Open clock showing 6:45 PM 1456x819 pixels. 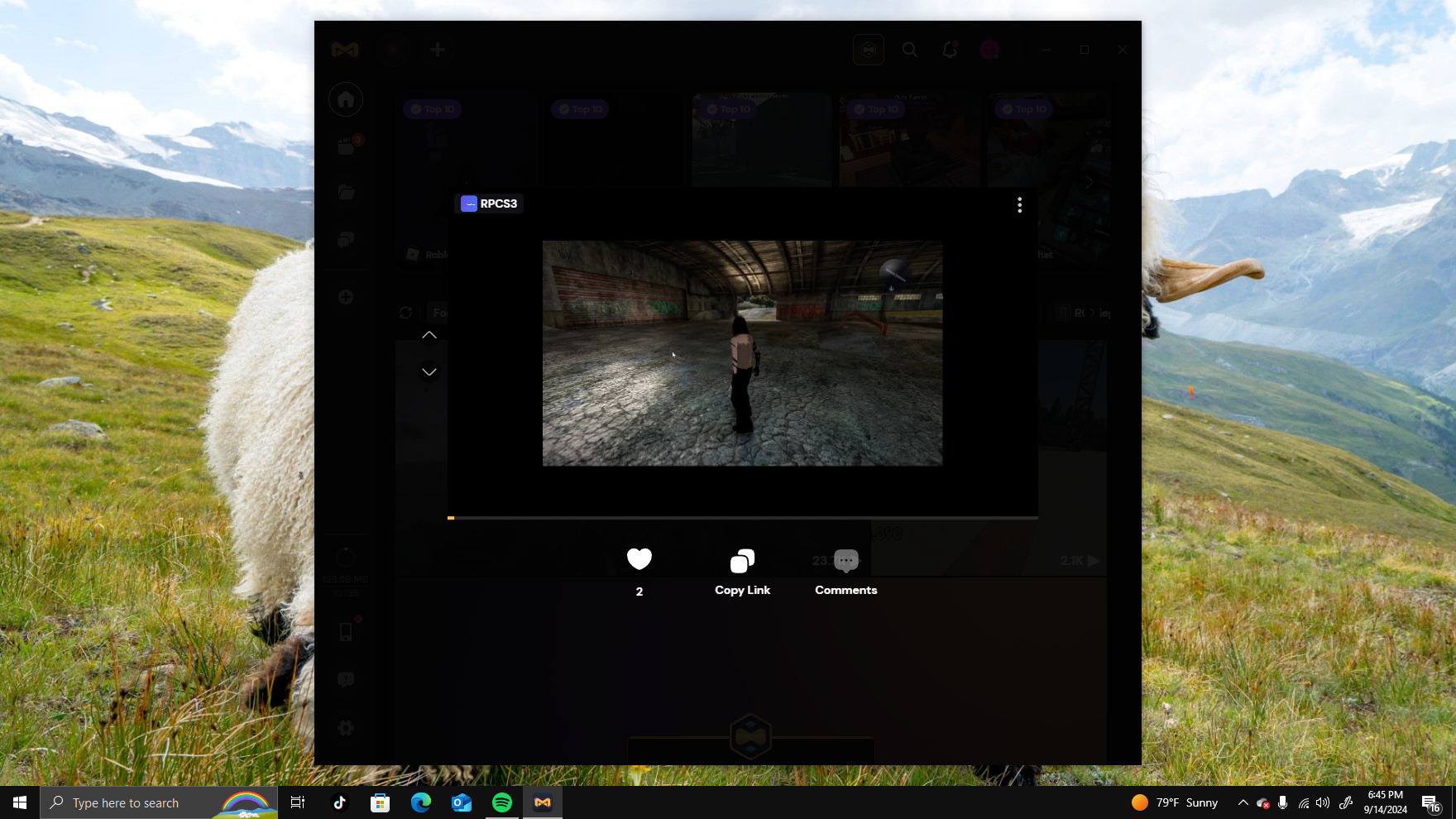click(x=1386, y=802)
